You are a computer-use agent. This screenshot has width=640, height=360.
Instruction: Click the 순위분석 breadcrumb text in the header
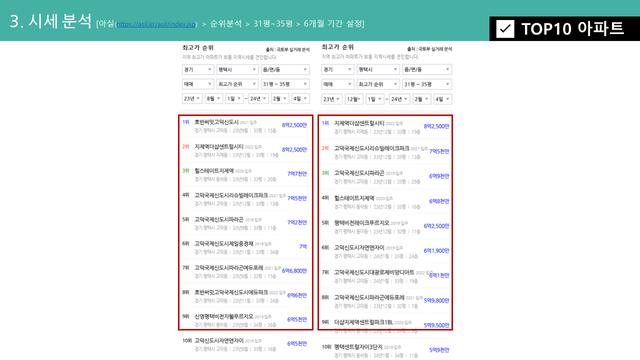click(x=226, y=24)
